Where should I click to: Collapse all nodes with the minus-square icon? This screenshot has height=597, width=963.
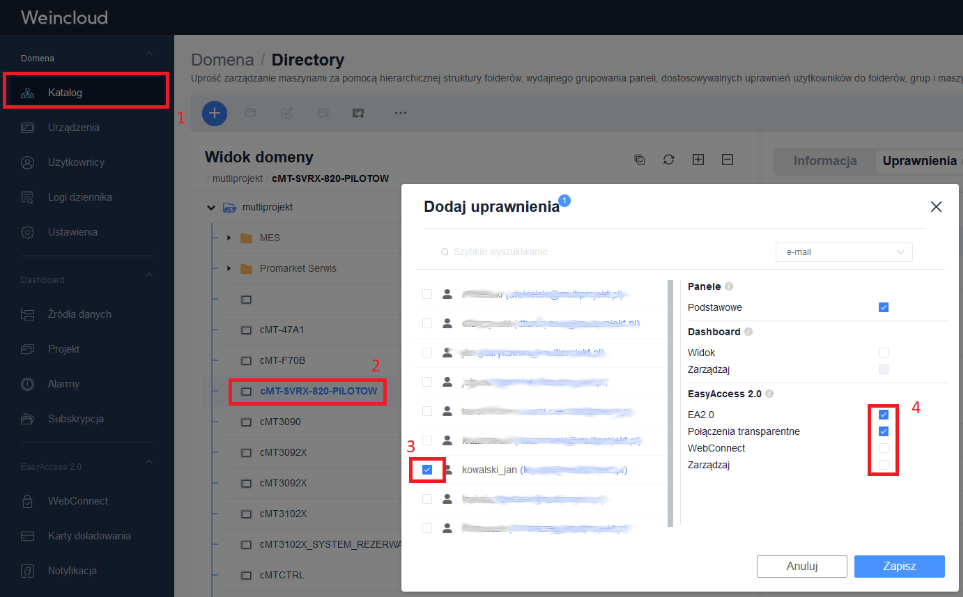pos(728,160)
